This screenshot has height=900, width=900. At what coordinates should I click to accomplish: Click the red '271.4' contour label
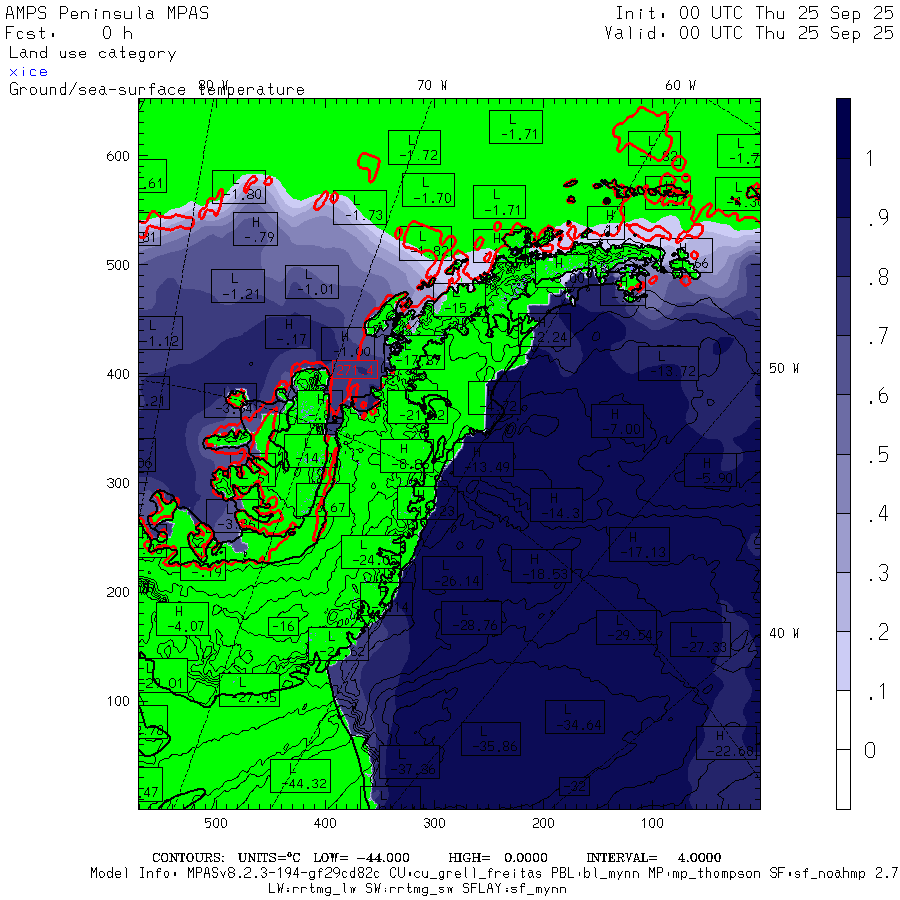[355, 370]
